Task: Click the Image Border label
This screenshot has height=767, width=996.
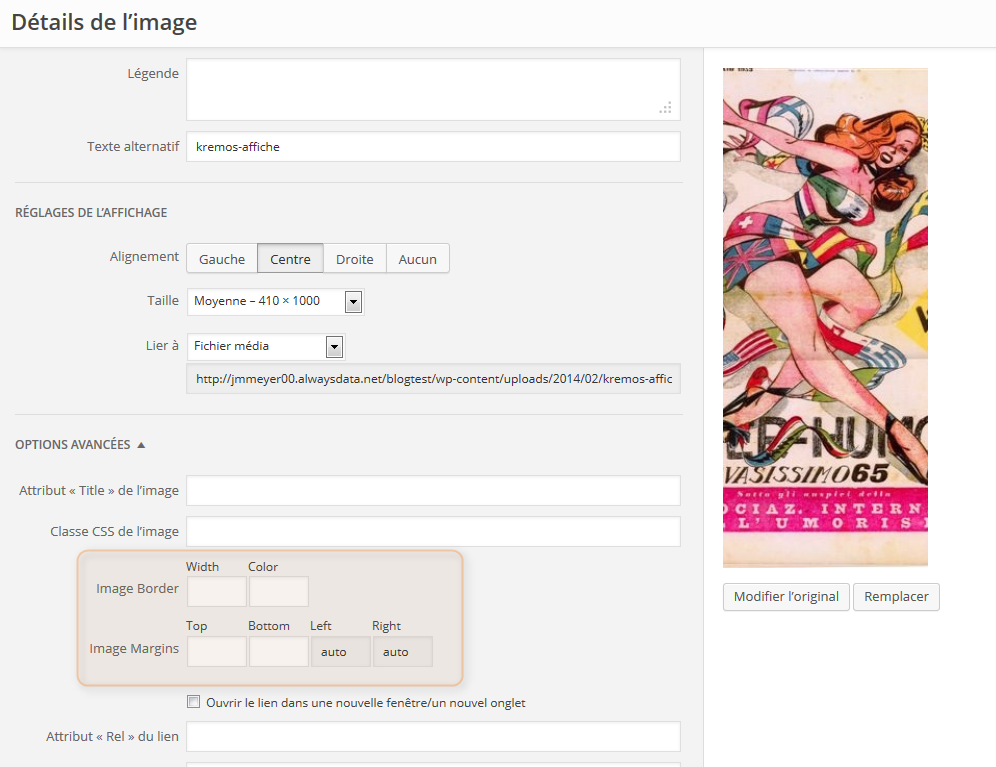Action: click(x=137, y=588)
